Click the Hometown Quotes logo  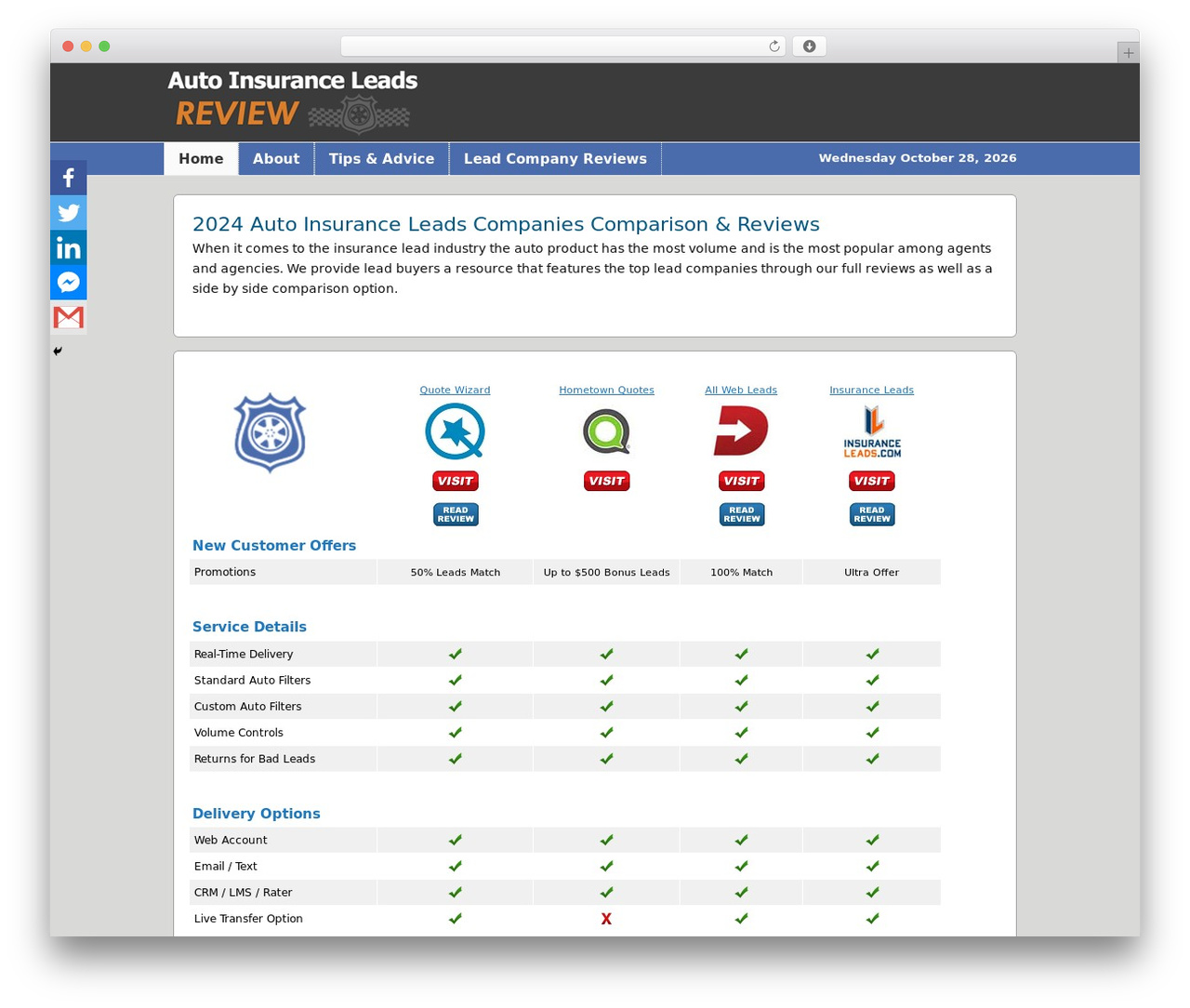click(606, 432)
